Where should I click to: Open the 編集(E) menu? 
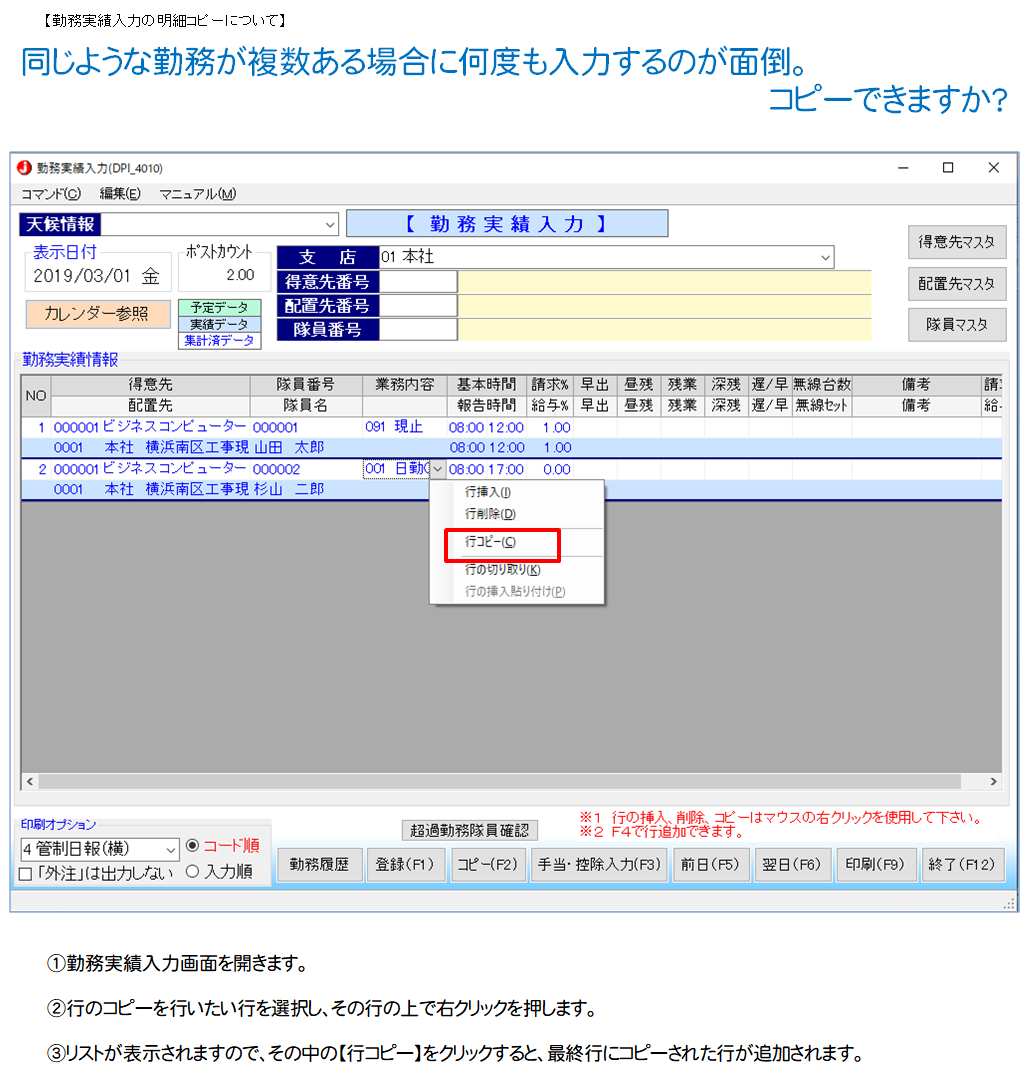pyautogui.click(x=120, y=194)
